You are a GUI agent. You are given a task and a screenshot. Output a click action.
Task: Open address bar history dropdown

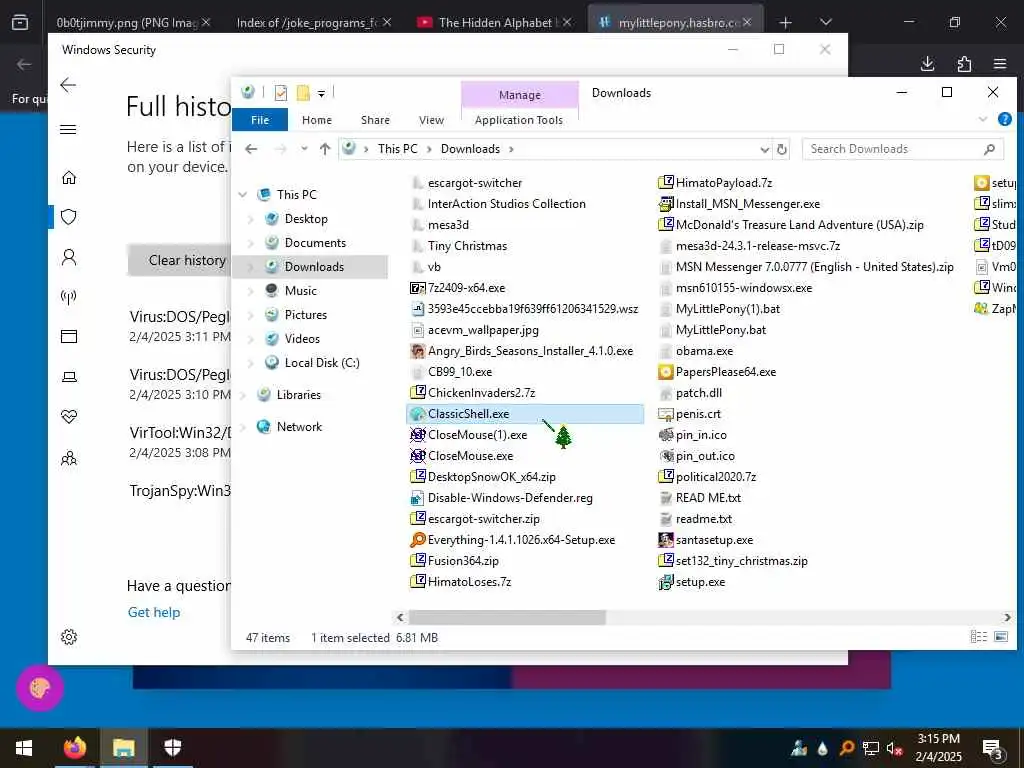(765, 150)
